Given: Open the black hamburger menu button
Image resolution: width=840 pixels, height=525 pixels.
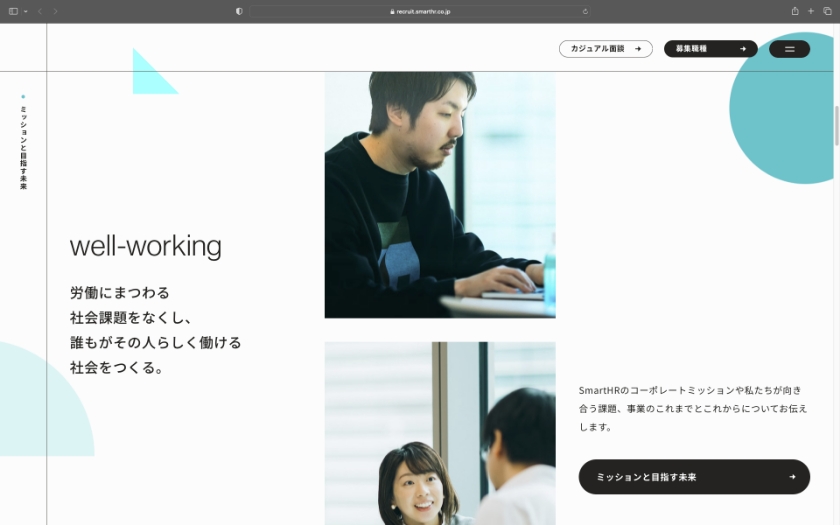Looking at the screenshot, I should [x=789, y=49].
